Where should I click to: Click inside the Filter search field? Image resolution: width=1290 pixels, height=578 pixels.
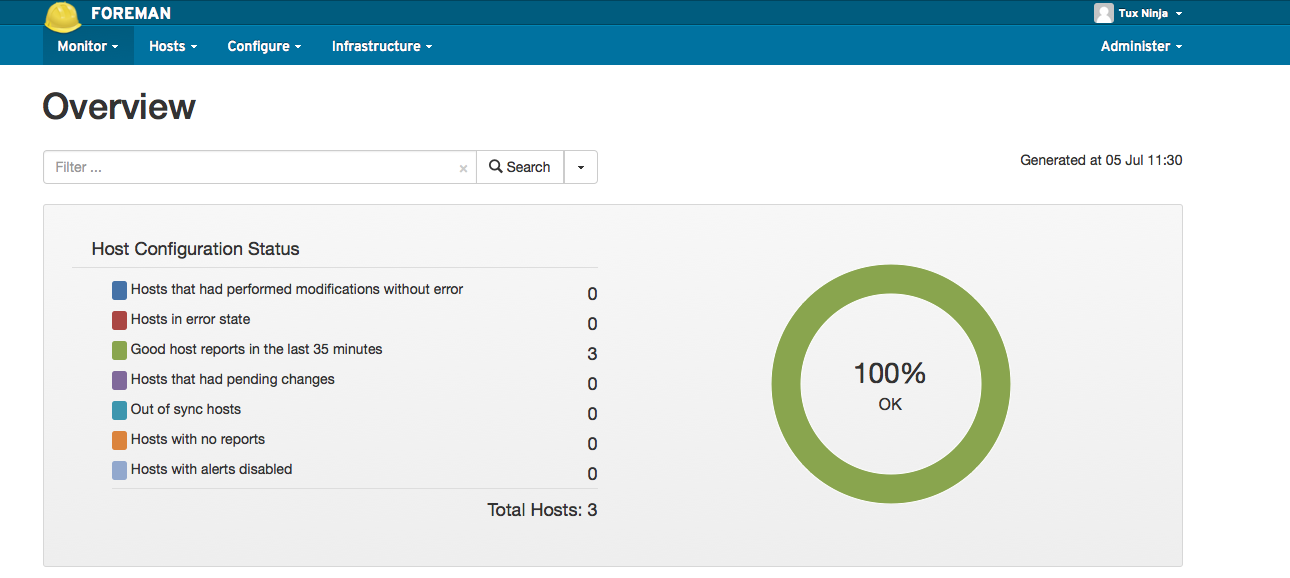tap(250, 167)
